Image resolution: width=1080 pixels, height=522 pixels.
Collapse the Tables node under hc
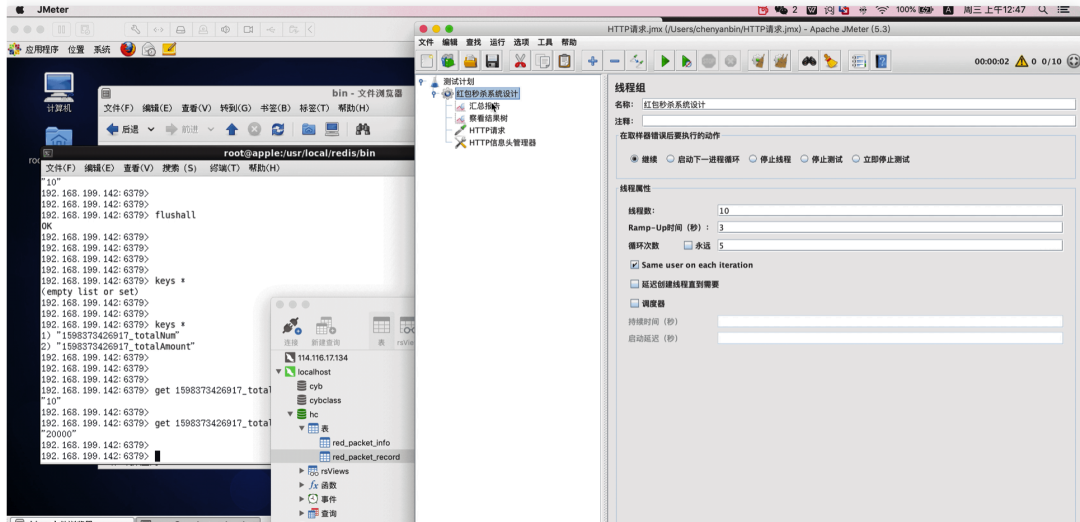point(302,428)
